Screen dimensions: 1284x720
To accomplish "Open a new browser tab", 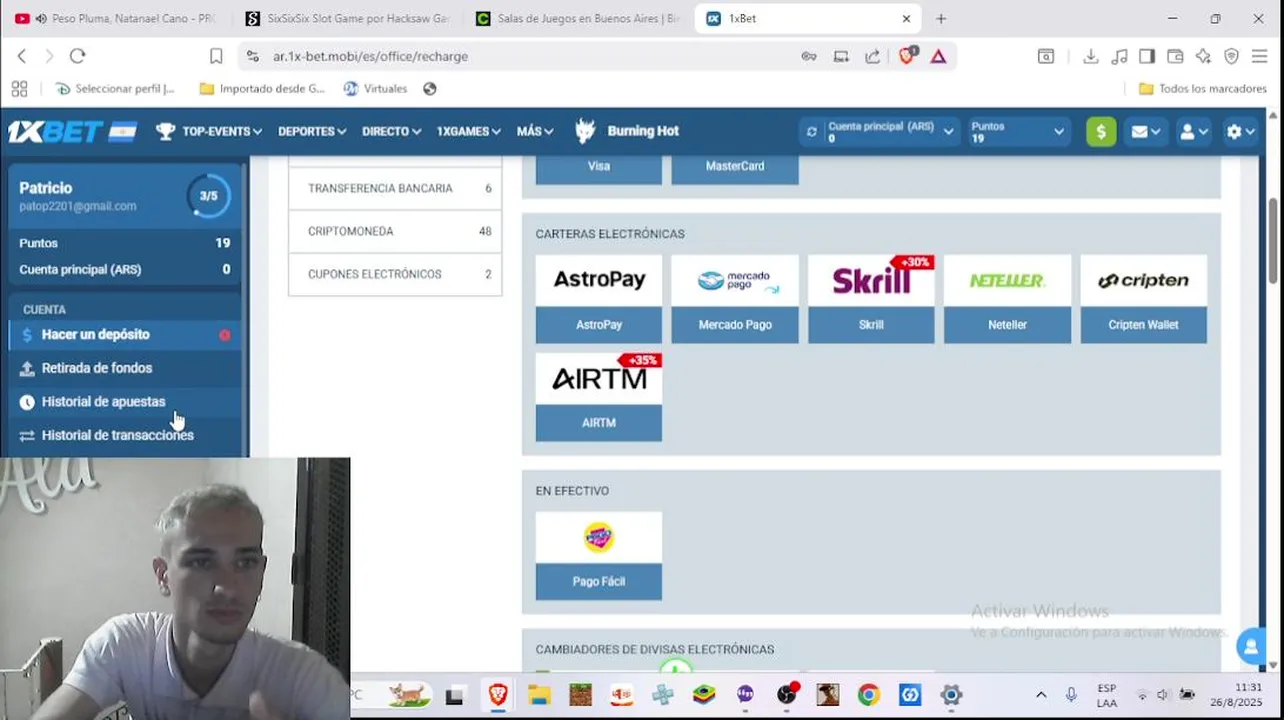I will coord(940,18).
